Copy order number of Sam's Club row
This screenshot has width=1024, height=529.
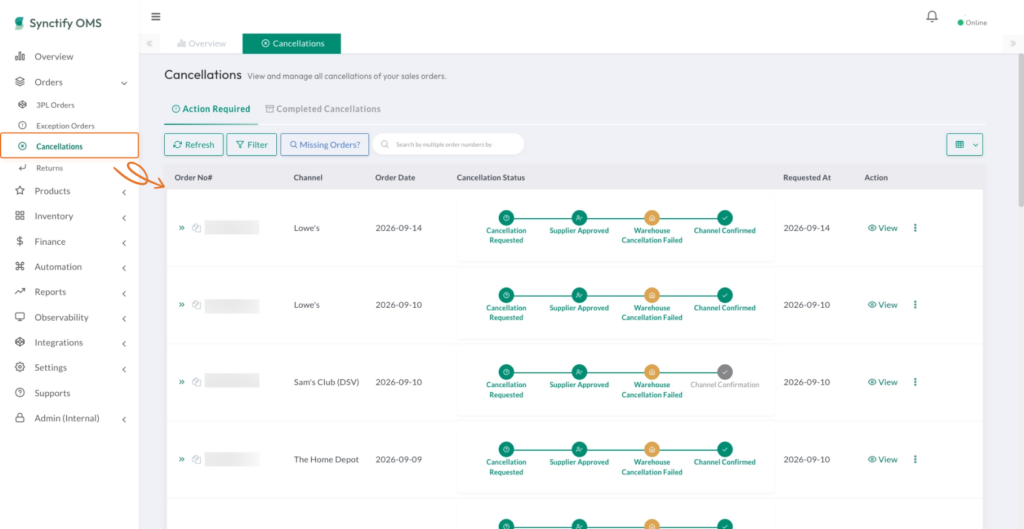(197, 382)
